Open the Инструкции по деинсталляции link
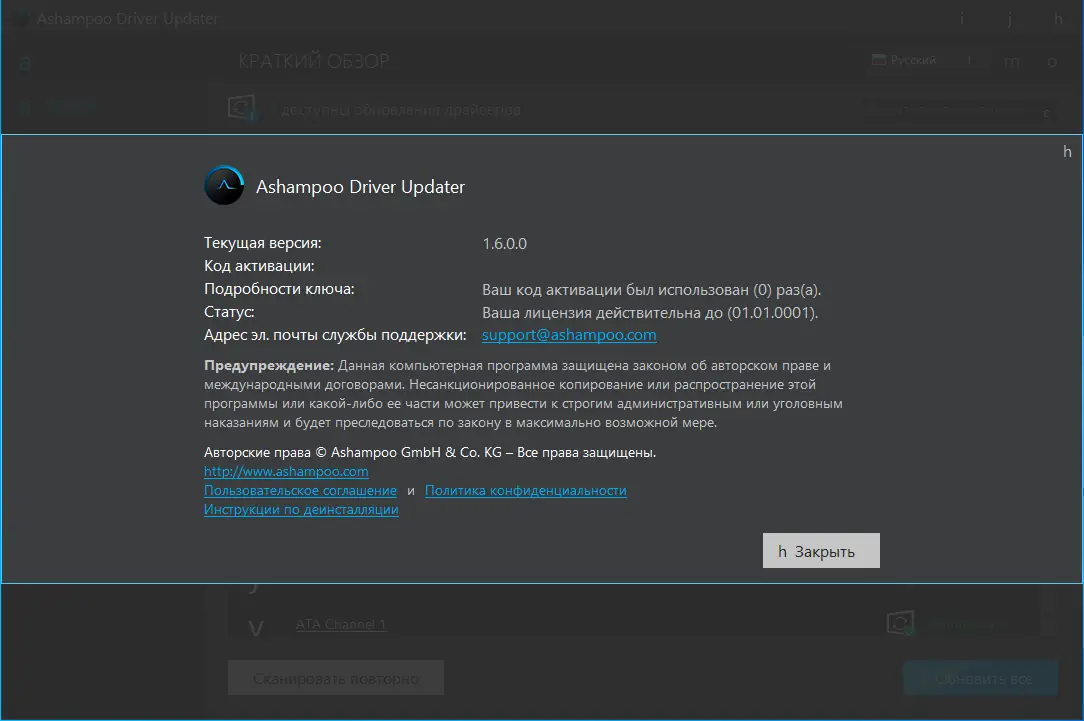Screen dimensions: 1084x721 300,510
